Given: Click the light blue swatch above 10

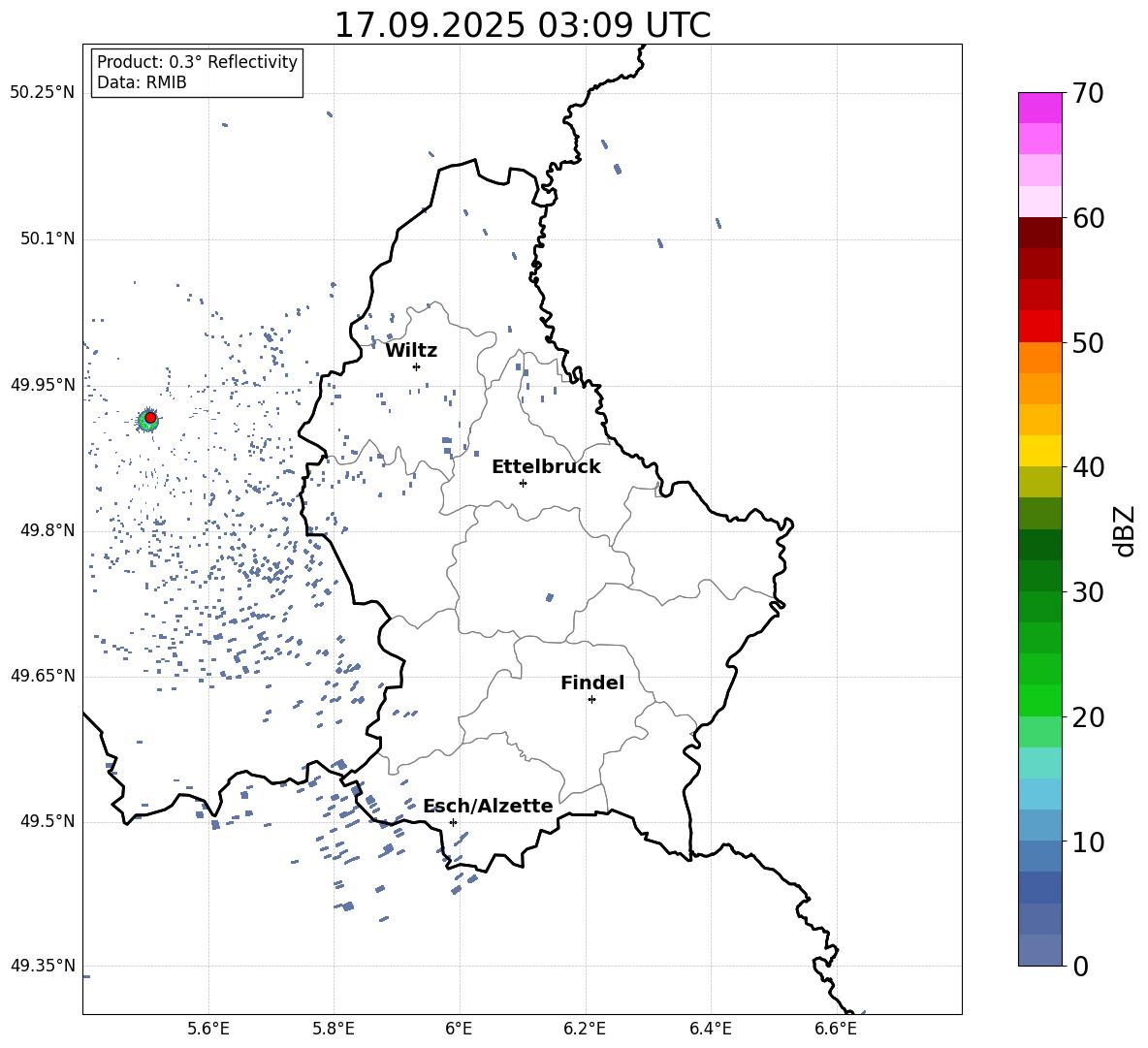Looking at the screenshot, I should coord(1040,826).
